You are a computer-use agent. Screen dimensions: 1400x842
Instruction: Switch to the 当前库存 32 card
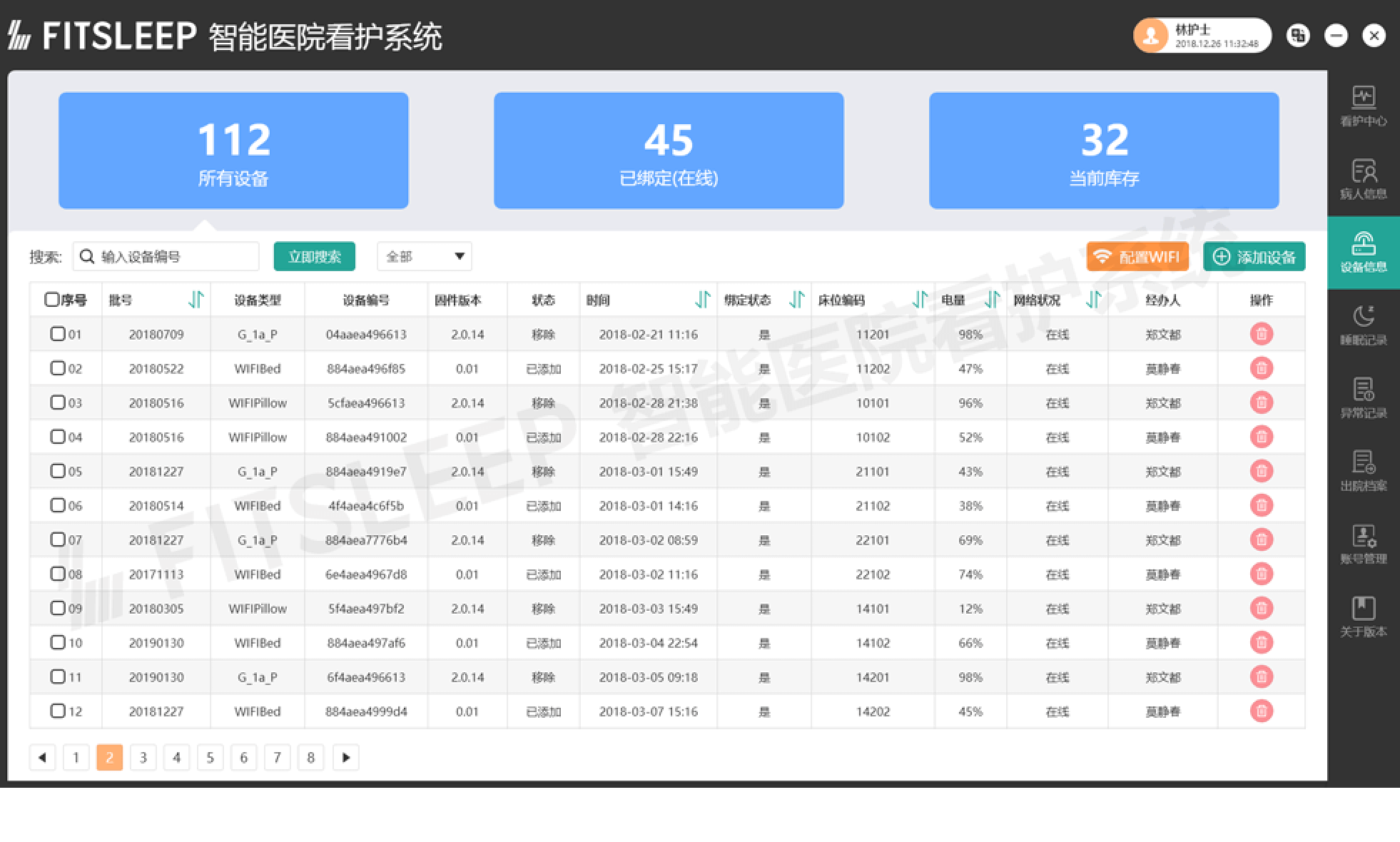1103,151
